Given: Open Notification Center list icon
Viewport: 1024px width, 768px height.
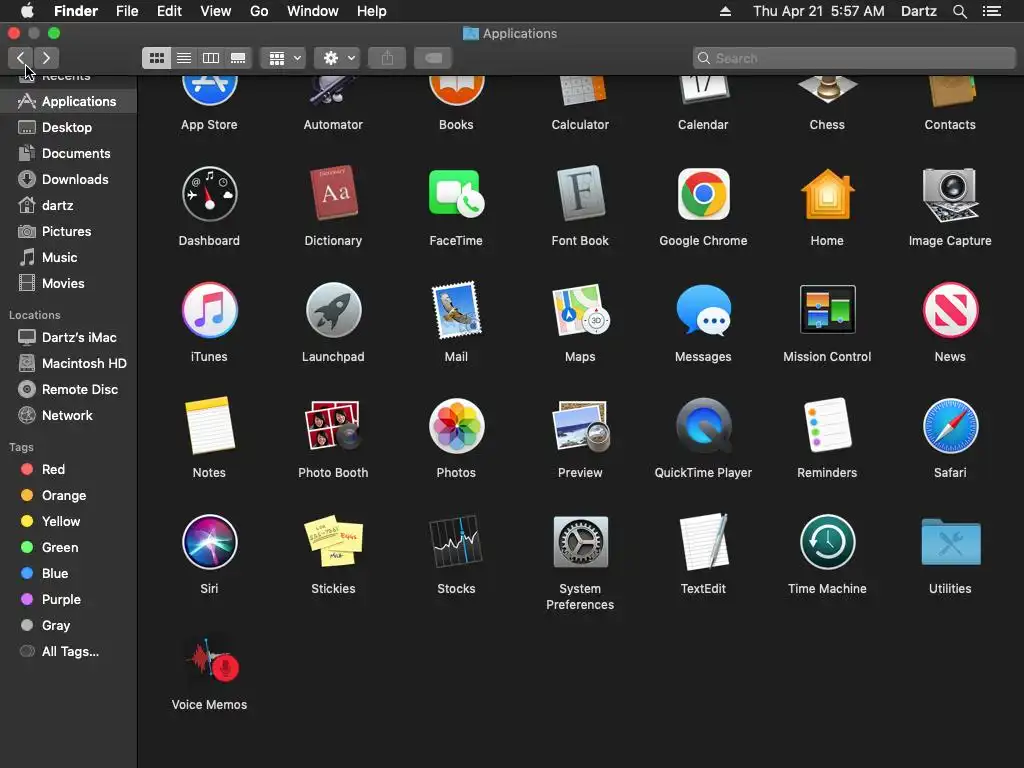Looking at the screenshot, I should [x=992, y=11].
